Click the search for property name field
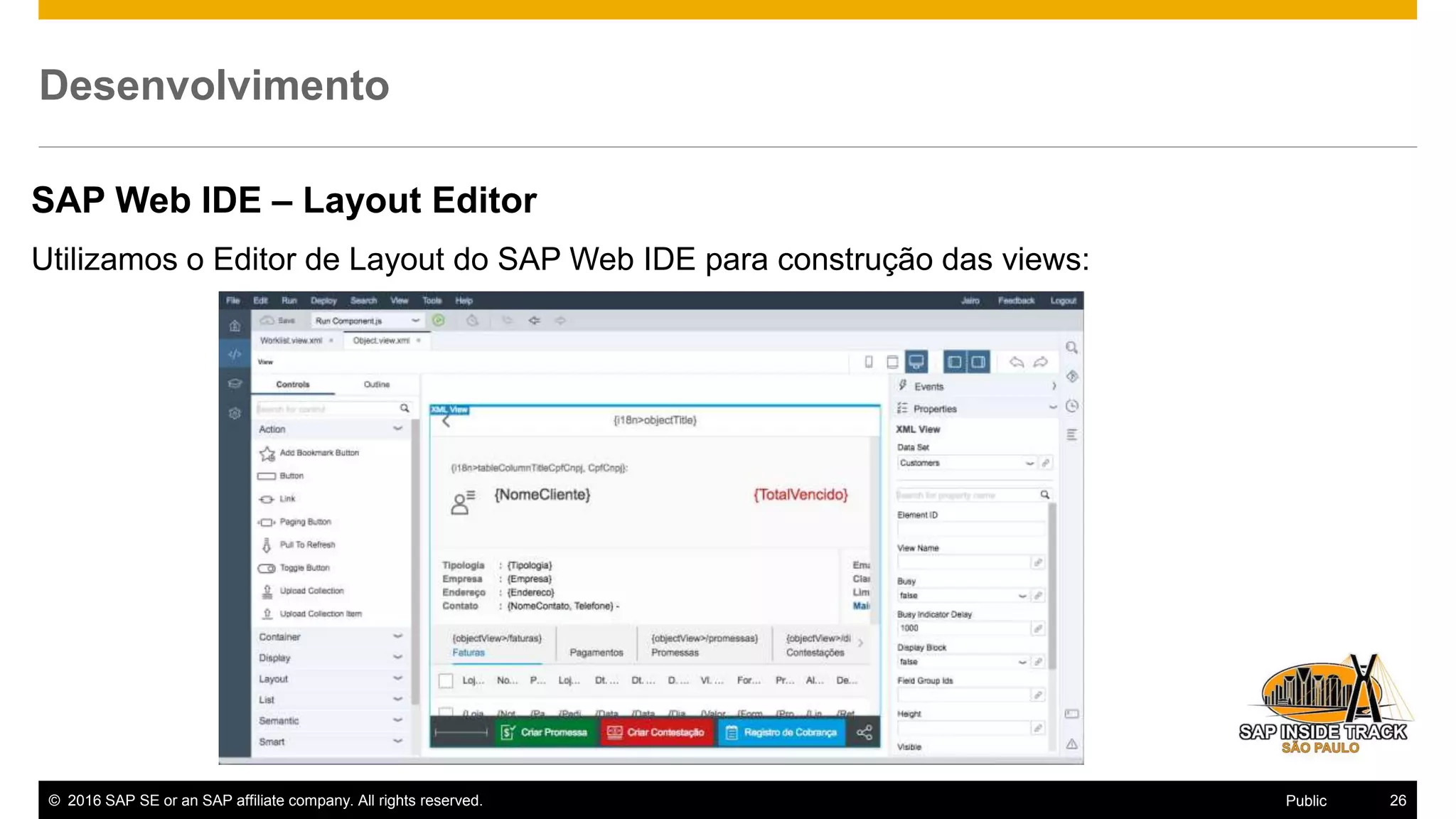1456x819 pixels. coord(967,495)
